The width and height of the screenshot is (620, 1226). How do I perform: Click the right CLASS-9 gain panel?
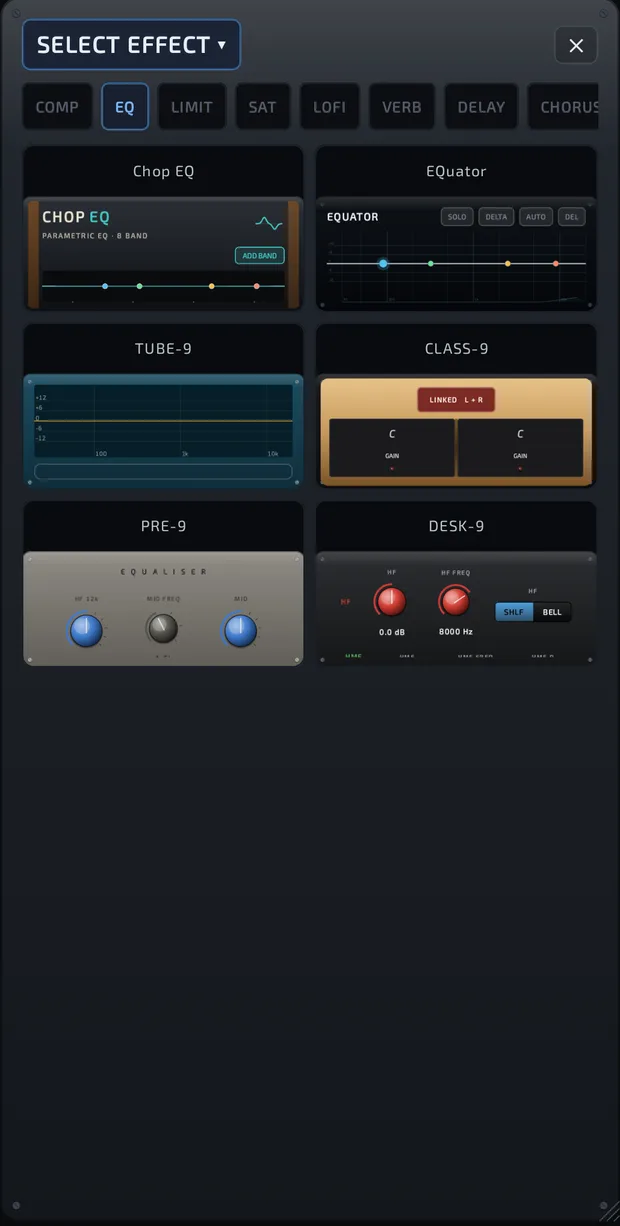point(520,447)
